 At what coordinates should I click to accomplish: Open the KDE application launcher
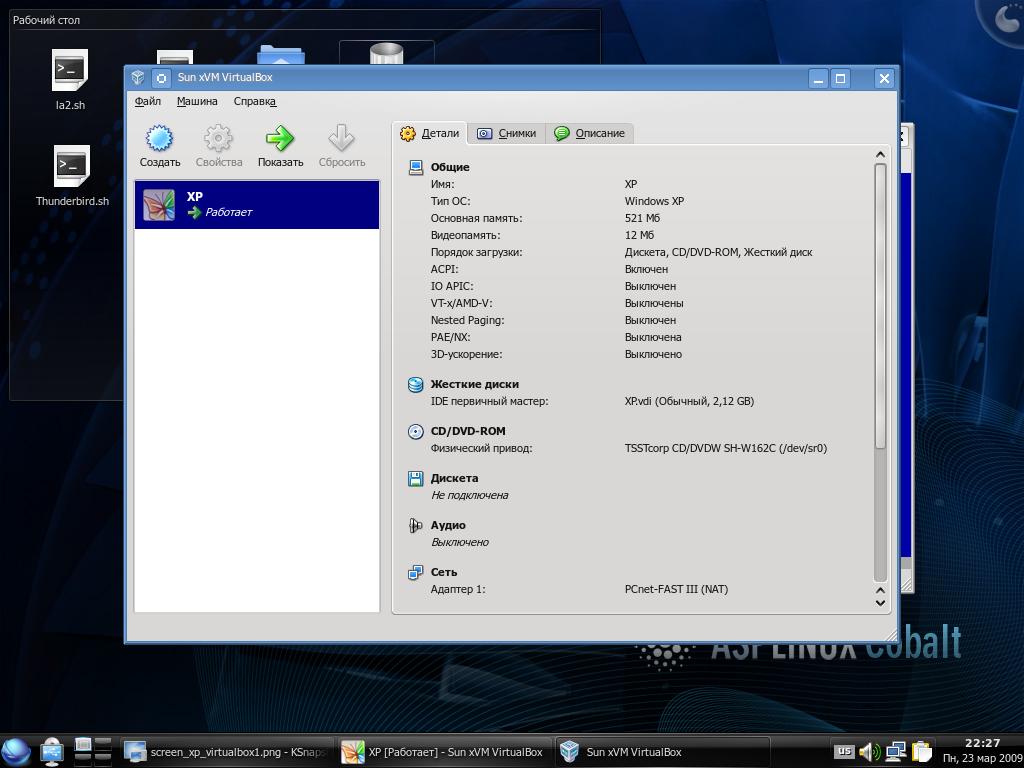coord(16,752)
